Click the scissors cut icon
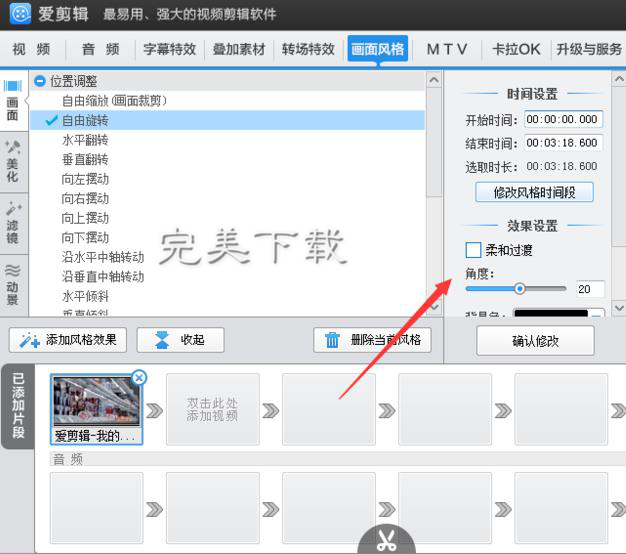 386,540
